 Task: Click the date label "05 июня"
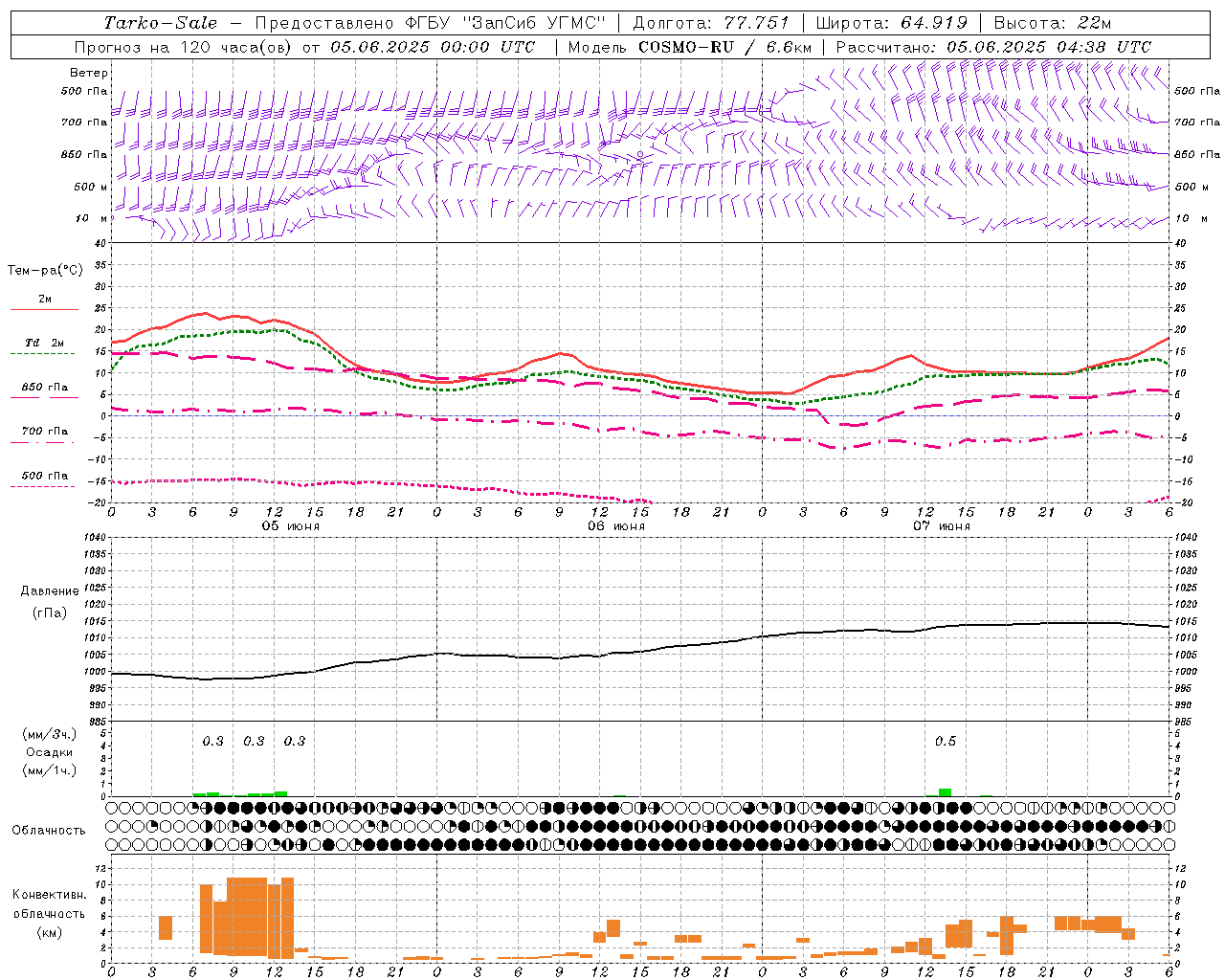pyautogui.click(x=292, y=526)
